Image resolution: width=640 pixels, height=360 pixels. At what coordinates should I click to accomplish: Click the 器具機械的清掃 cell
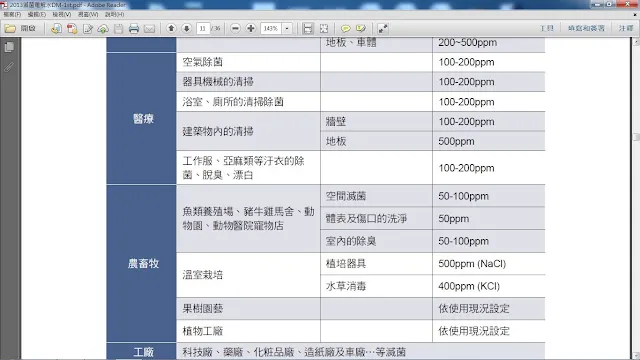249,82
